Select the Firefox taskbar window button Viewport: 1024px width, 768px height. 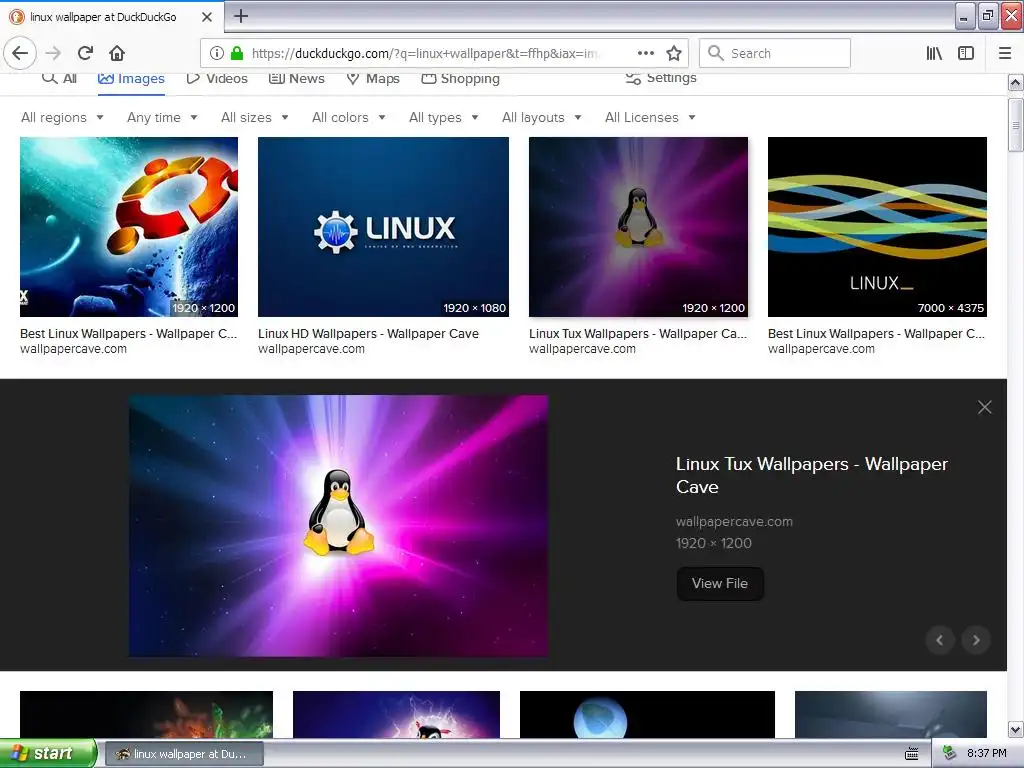(184, 754)
